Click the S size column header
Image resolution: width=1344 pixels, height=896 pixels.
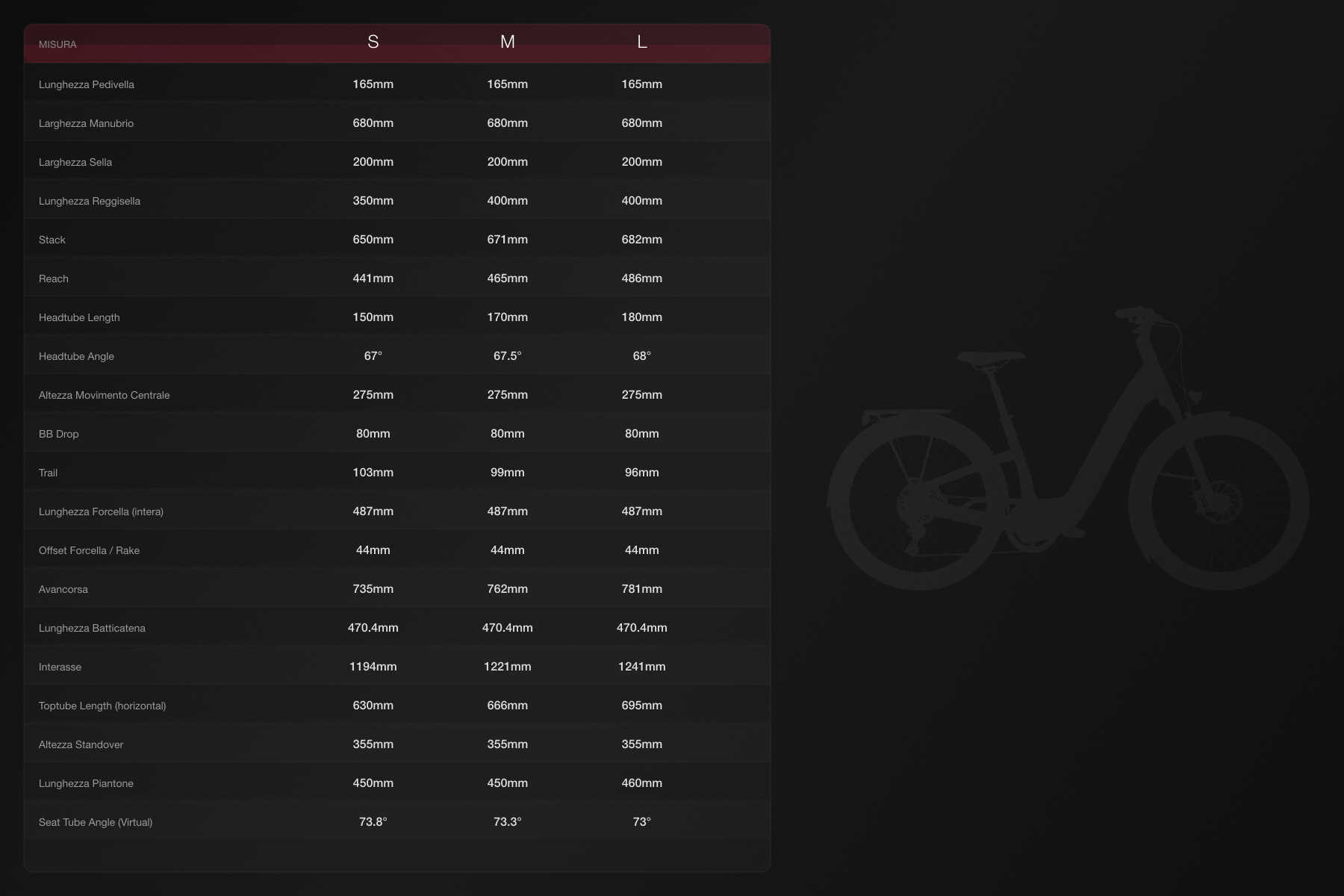(373, 43)
